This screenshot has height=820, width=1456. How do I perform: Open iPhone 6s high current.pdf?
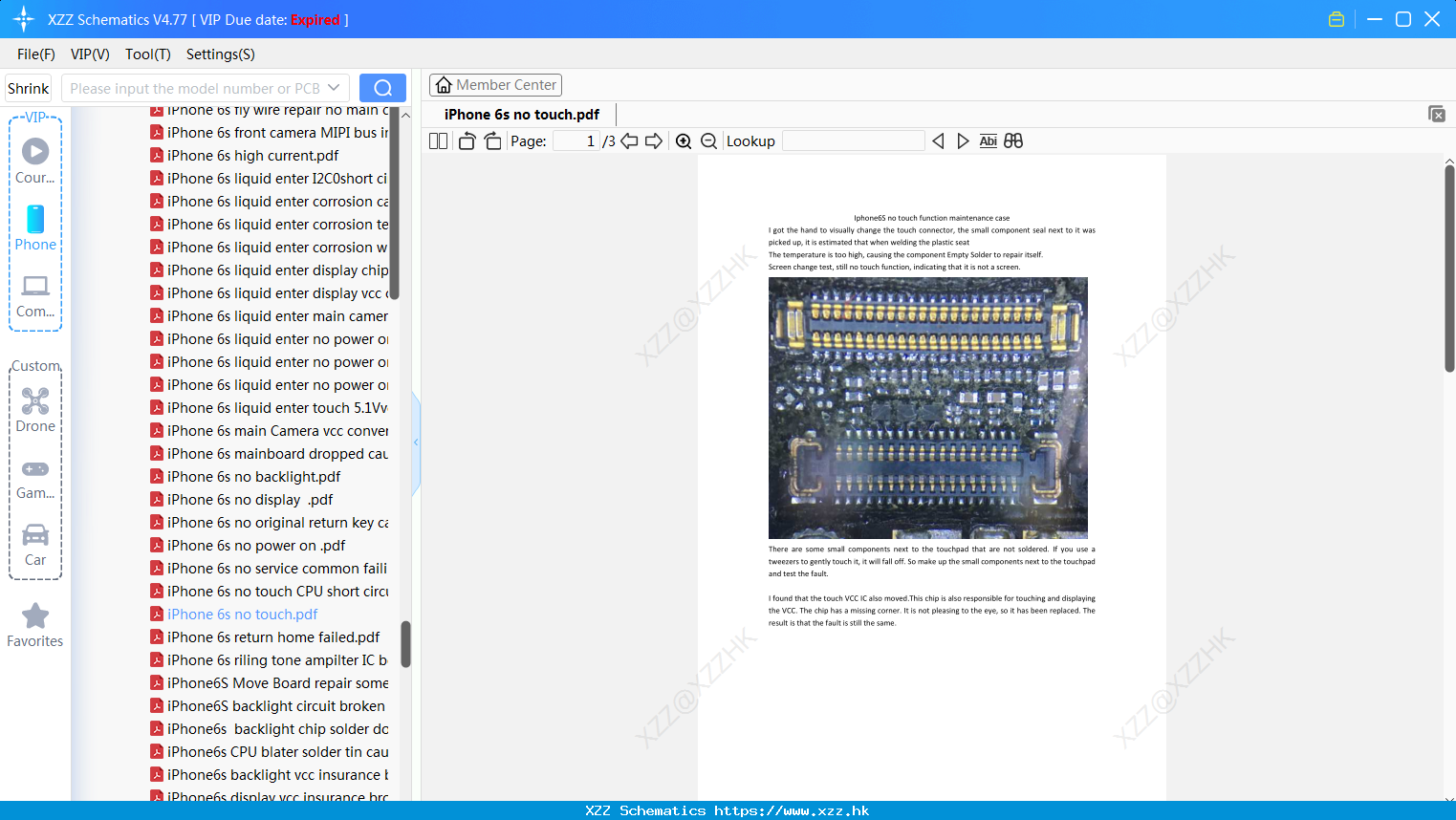point(252,156)
